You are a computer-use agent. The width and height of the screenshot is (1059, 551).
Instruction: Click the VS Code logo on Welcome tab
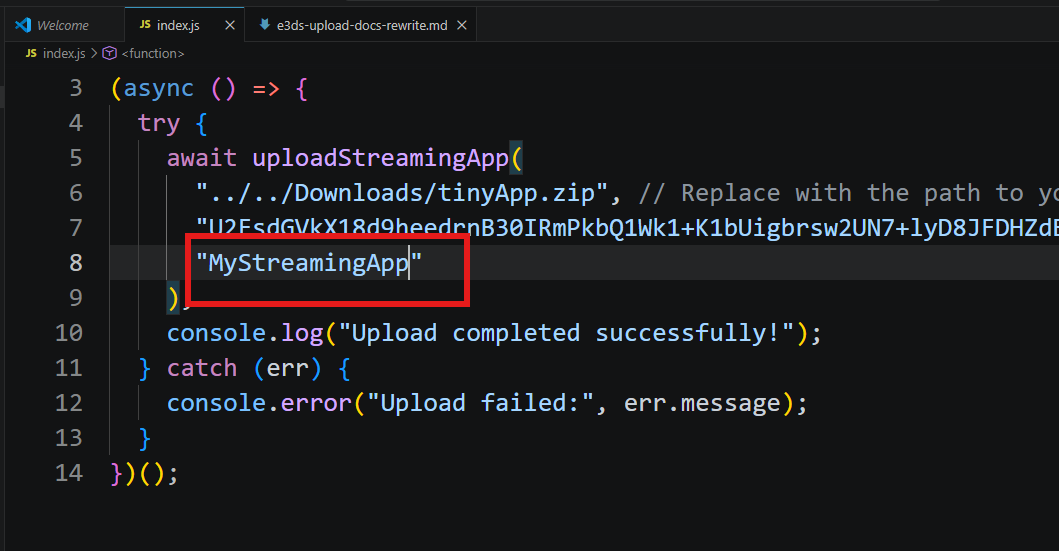[23, 25]
